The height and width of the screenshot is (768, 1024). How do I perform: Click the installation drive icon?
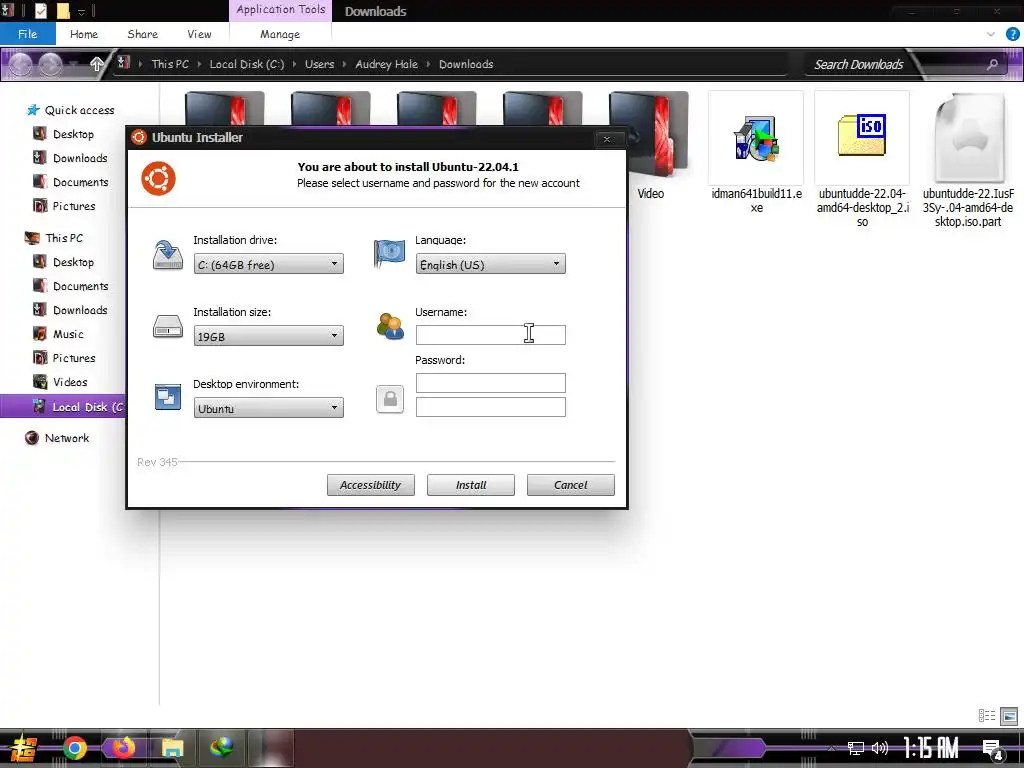168,255
